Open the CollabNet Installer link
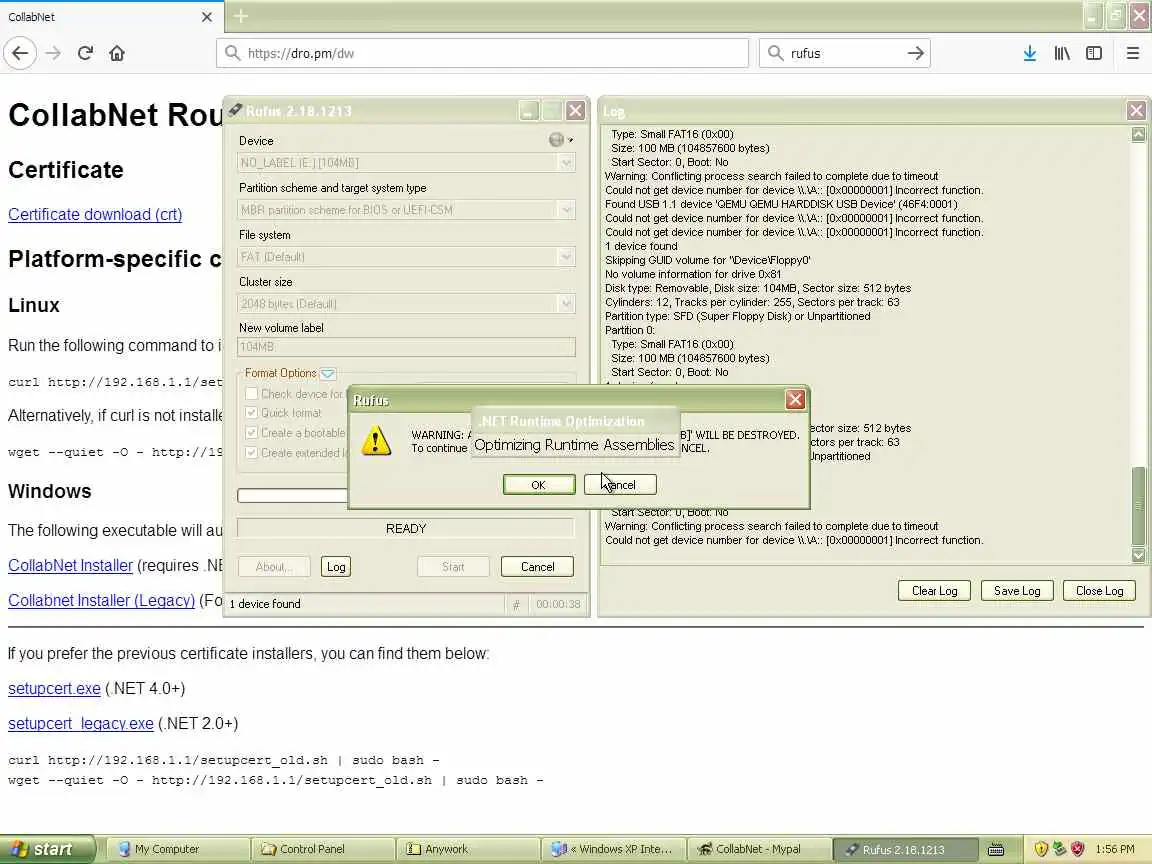The image size is (1152, 864). pyautogui.click(x=71, y=566)
